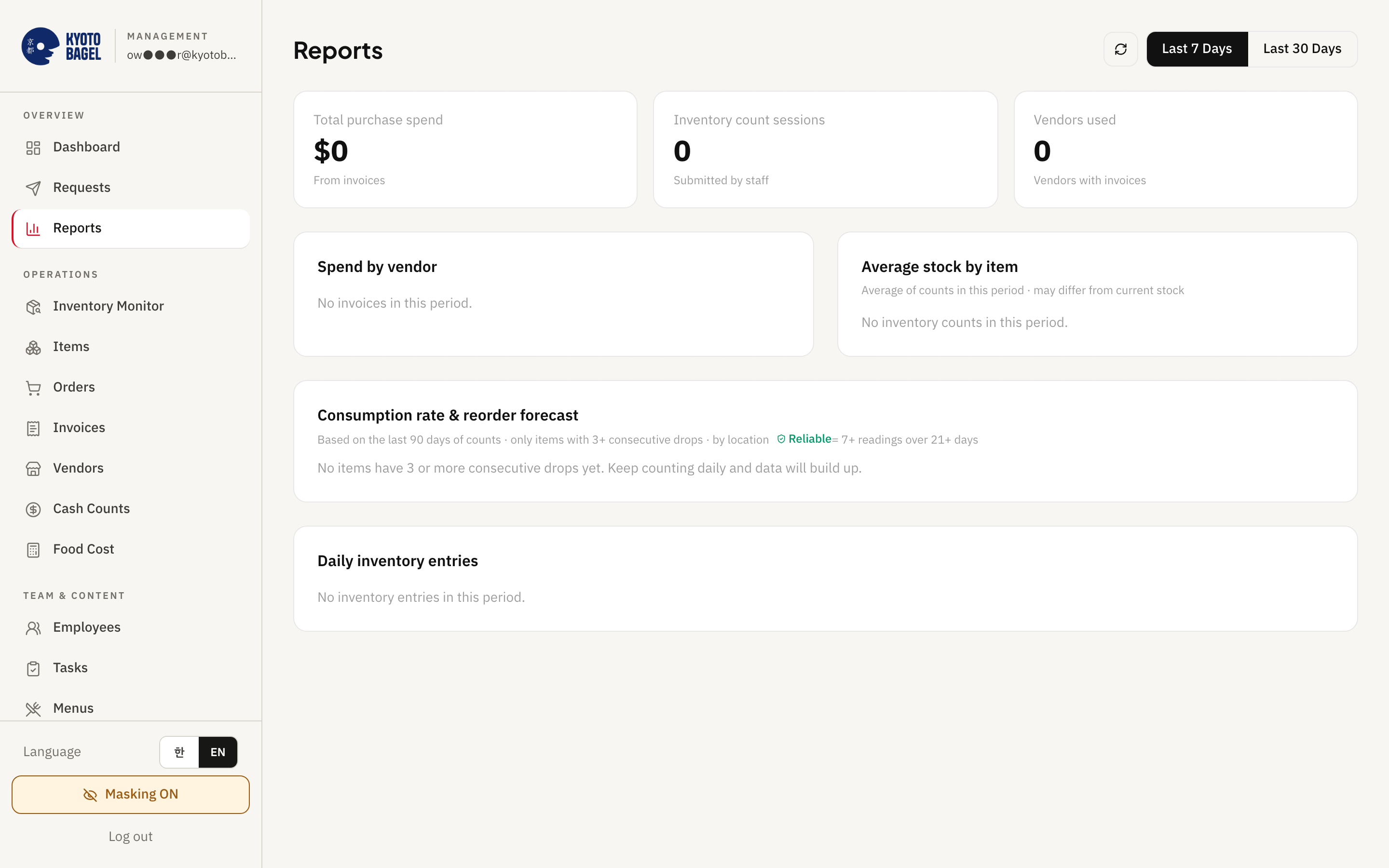Select the EN language option

point(218,752)
